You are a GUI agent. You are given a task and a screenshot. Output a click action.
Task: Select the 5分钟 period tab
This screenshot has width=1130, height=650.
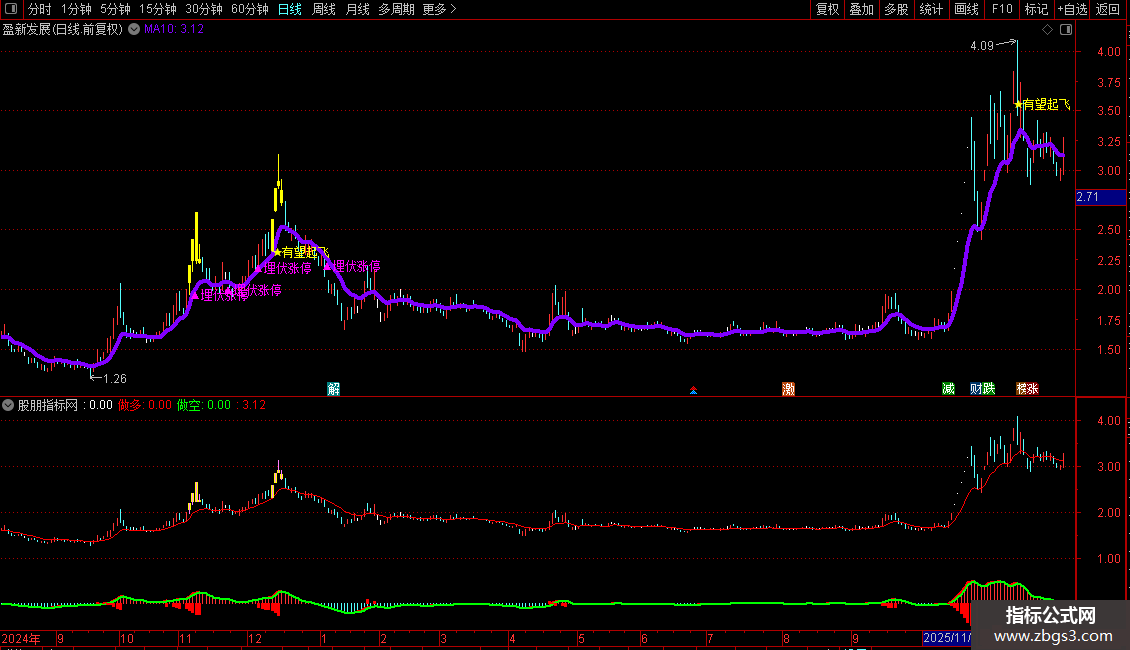click(115, 9)
